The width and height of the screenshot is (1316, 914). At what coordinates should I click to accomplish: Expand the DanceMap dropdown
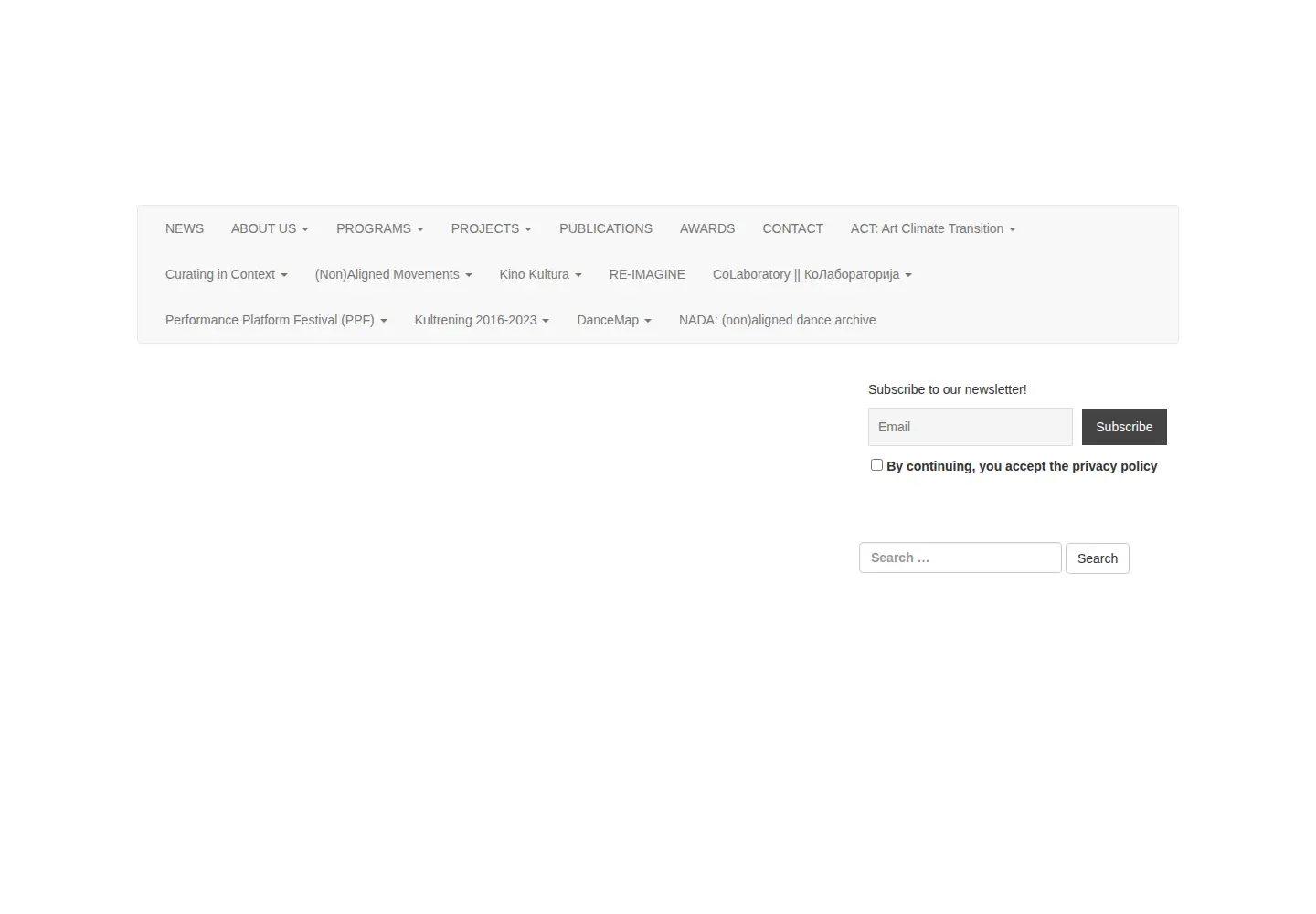pos(614,320)
